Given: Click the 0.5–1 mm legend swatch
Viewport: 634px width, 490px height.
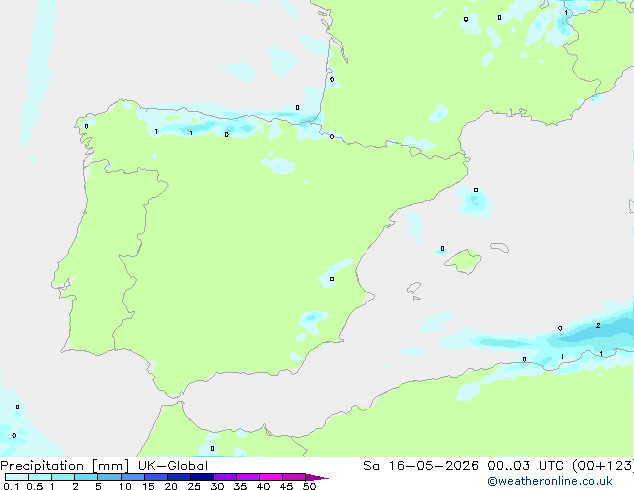Looking at the screenshot, I should pyautogui.click(x=40, y=477).
